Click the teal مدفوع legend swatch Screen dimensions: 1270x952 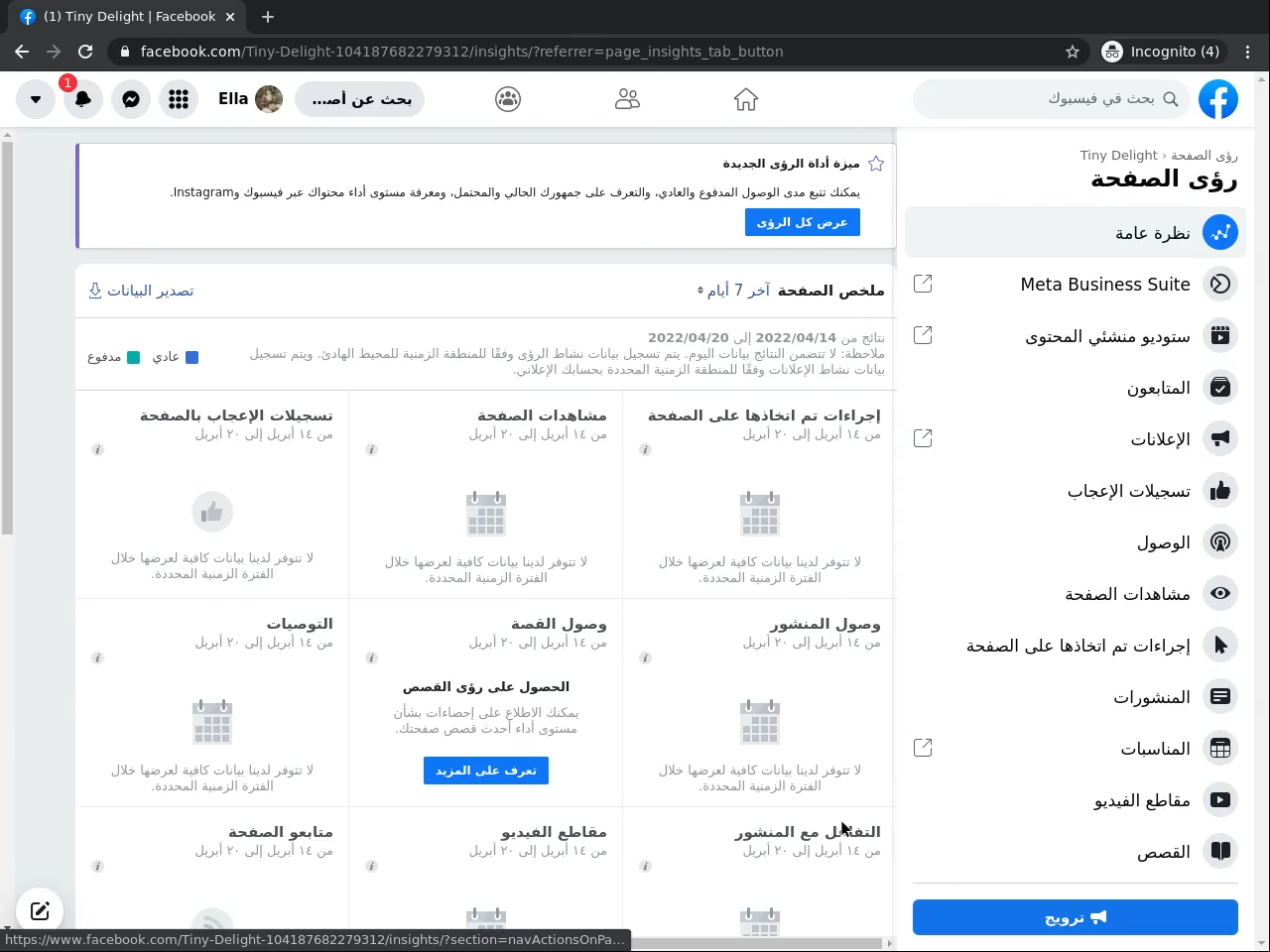pos(133,357)
